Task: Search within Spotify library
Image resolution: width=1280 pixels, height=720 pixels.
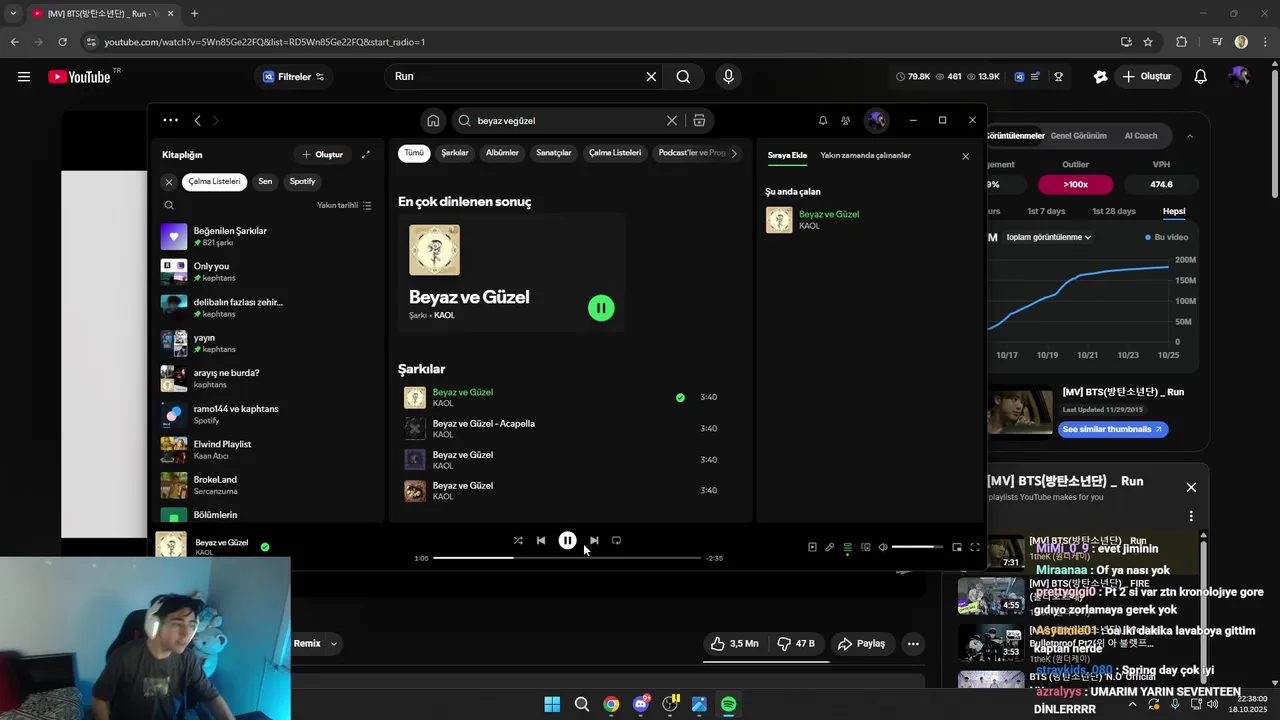Action: pos(169,205)
